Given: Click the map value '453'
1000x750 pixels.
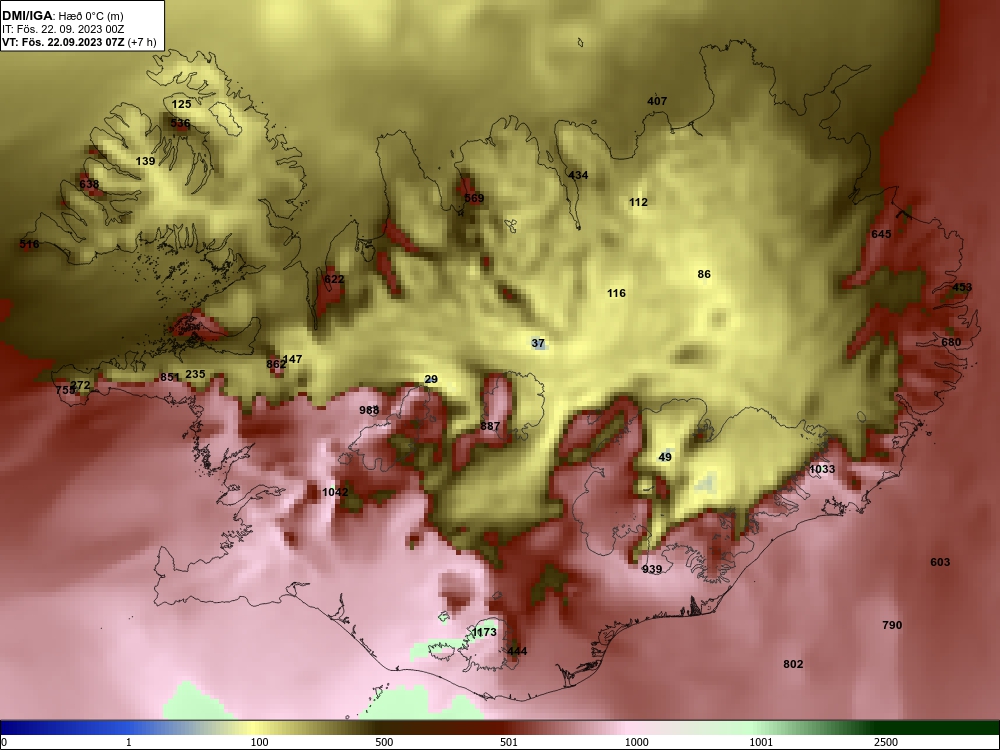Looking at the screenshot, I should pos(962,288).
